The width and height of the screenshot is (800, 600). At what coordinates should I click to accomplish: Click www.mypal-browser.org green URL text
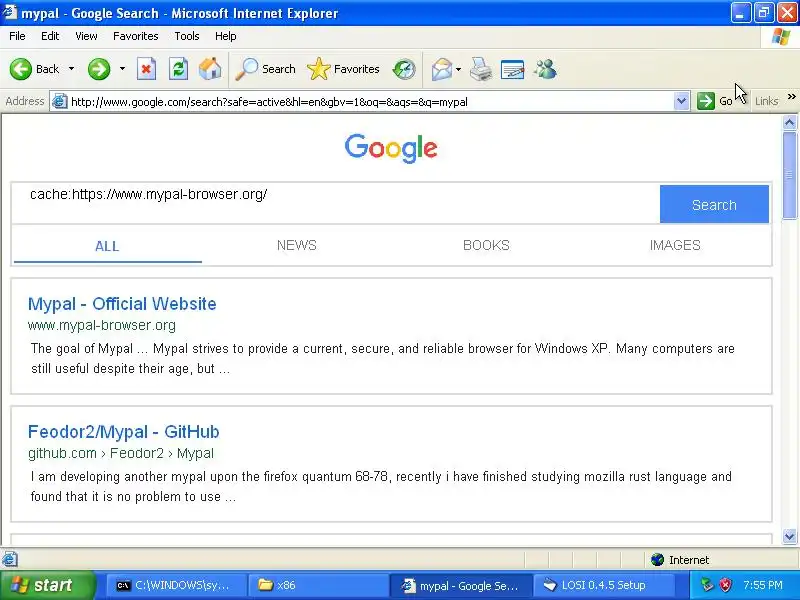[102, 326]
